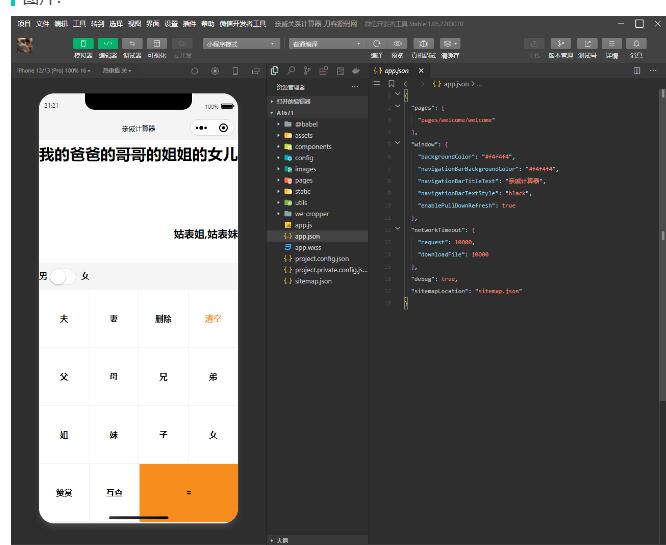
Task: Toggle the 男/女 gender switch
Action: coord(62,276)
